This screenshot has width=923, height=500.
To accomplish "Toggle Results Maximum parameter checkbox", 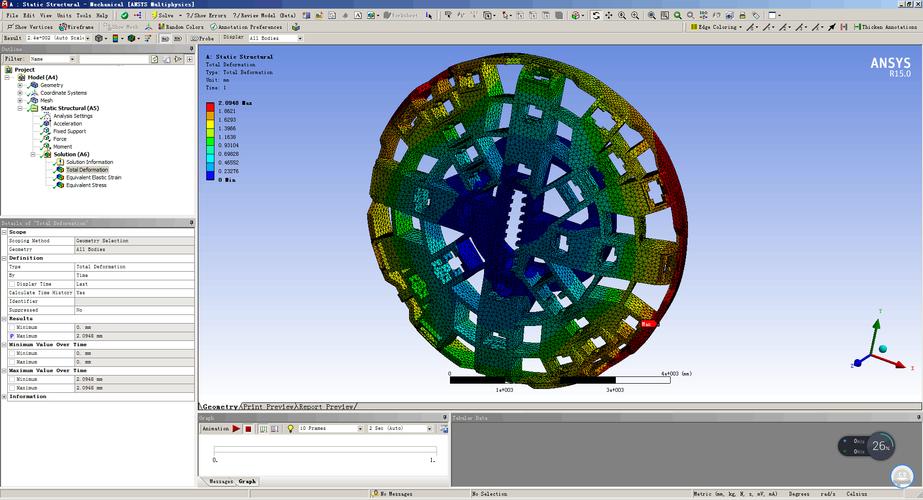I will (x=12, y=336).
